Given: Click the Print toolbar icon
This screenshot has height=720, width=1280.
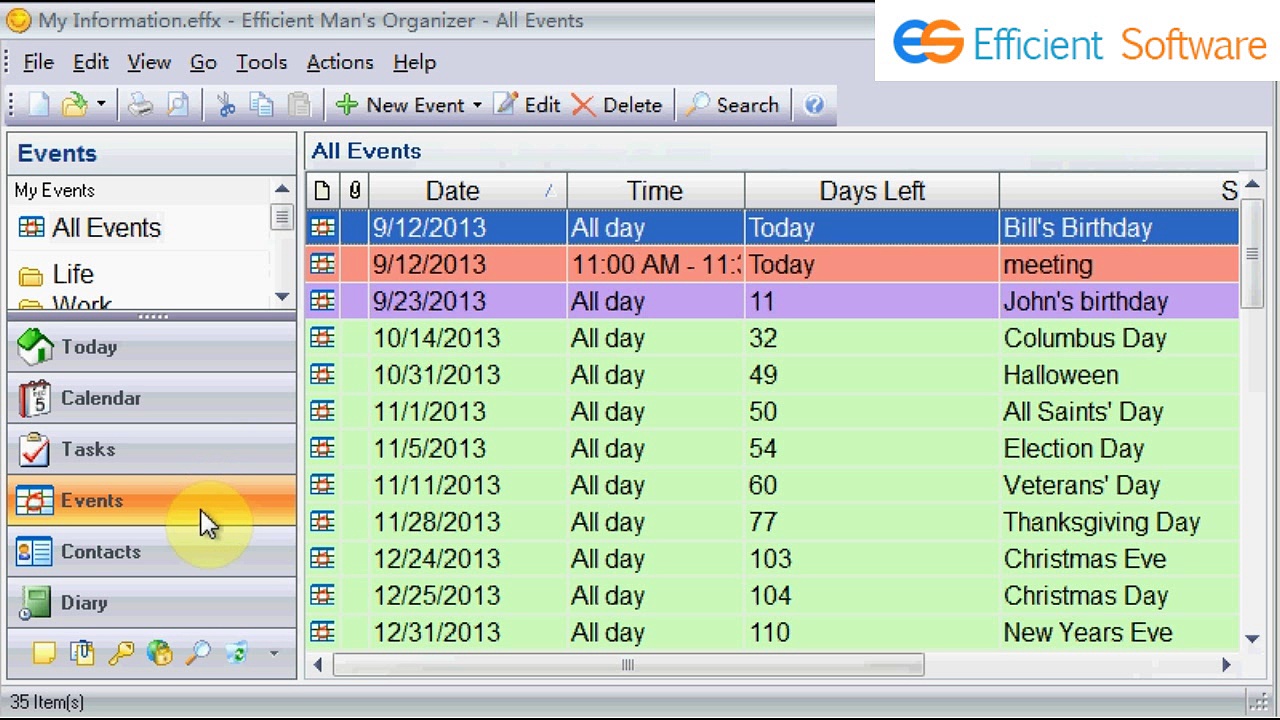Looking at the screenshot, I should click(x=140, y=105).
